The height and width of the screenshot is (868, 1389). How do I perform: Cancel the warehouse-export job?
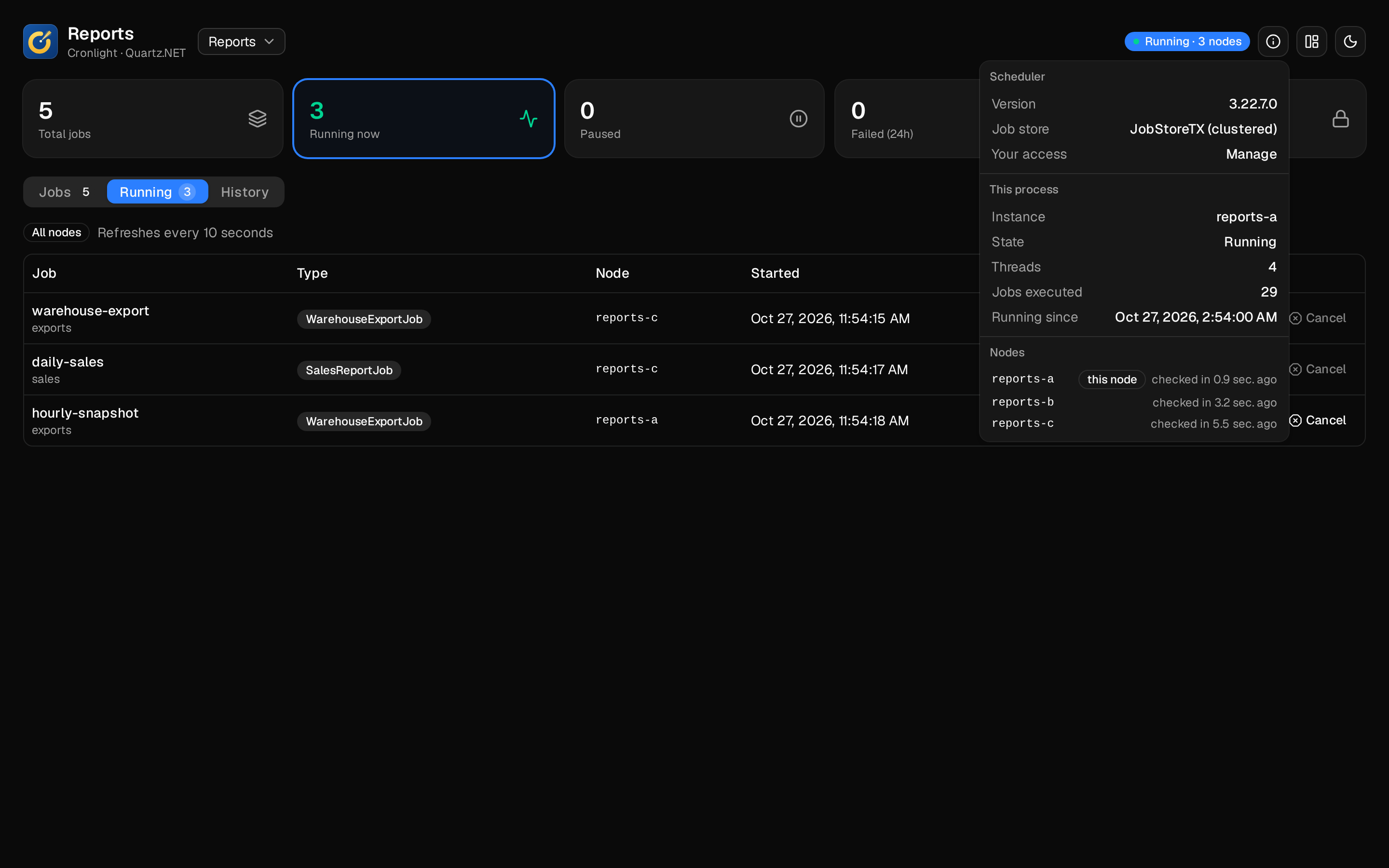[1318, 318]
